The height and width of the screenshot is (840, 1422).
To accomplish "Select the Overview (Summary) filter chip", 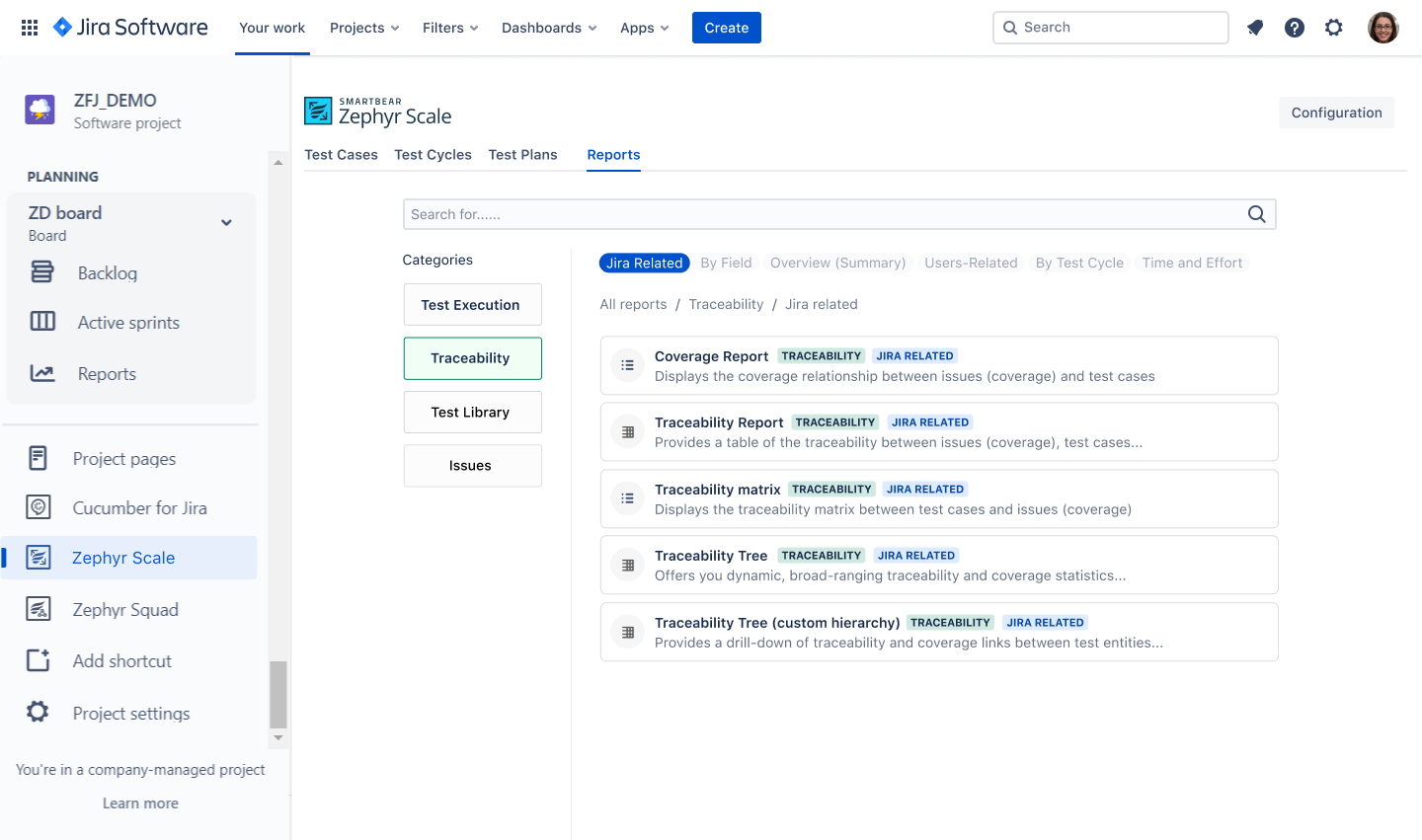I will coord(837,263).
